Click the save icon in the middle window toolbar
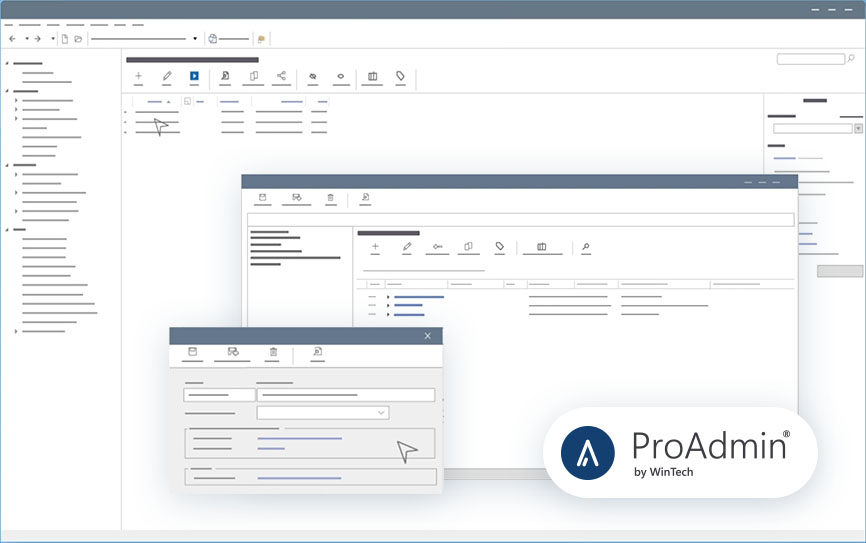This screenshot has width=866, height=543. pos(263,197)
